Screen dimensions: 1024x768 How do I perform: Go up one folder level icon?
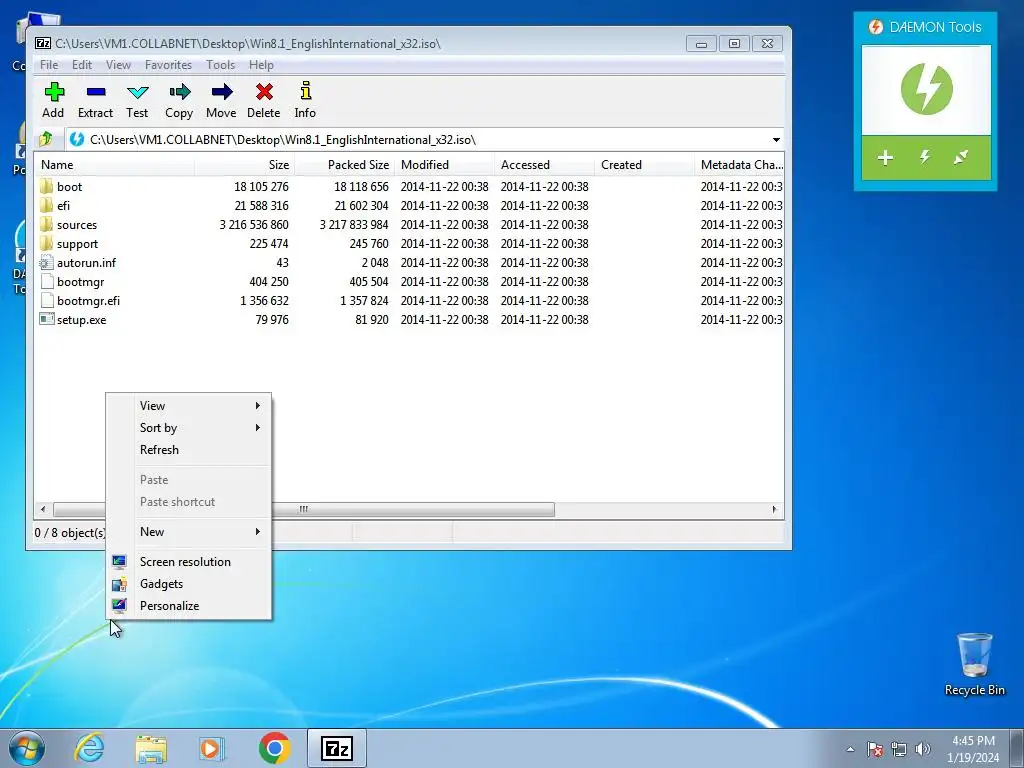point(46,139)
